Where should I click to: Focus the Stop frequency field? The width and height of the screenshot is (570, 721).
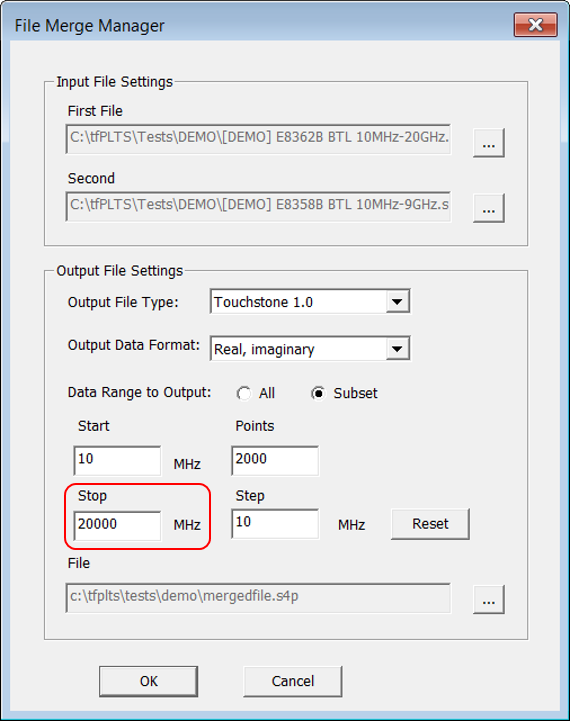(117, 526)
